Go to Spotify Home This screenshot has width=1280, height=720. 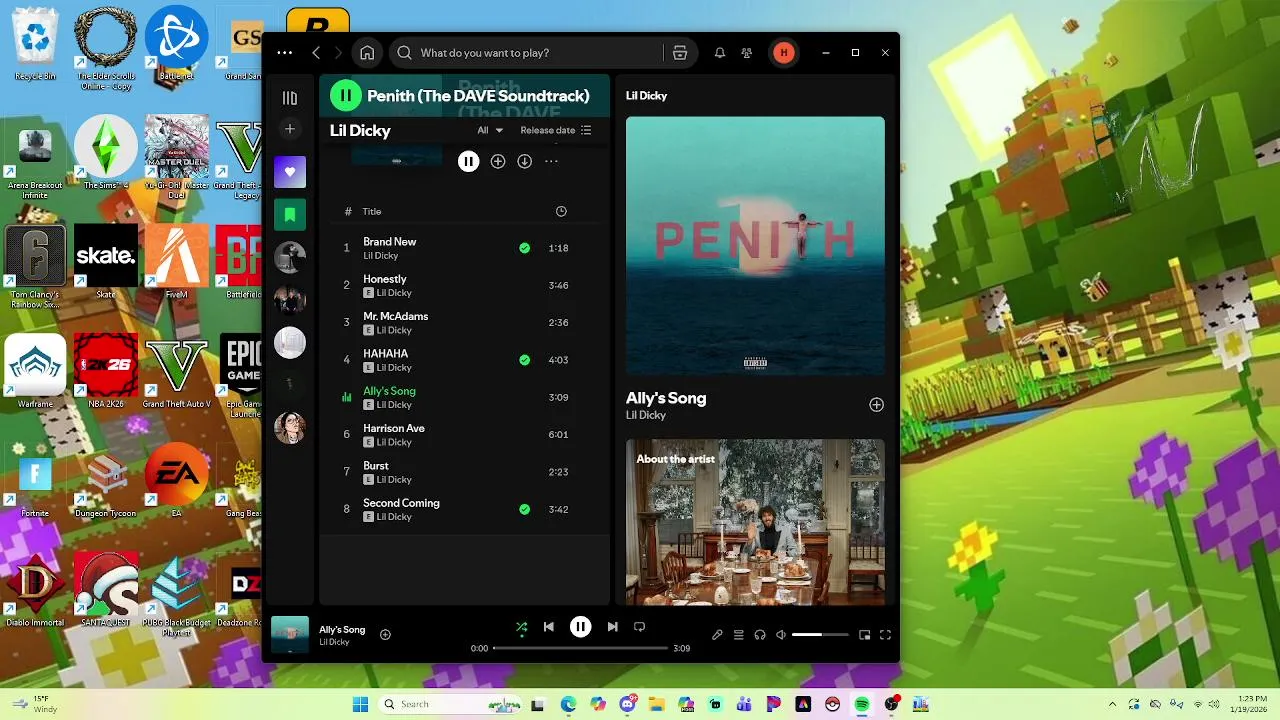(367, 53)
